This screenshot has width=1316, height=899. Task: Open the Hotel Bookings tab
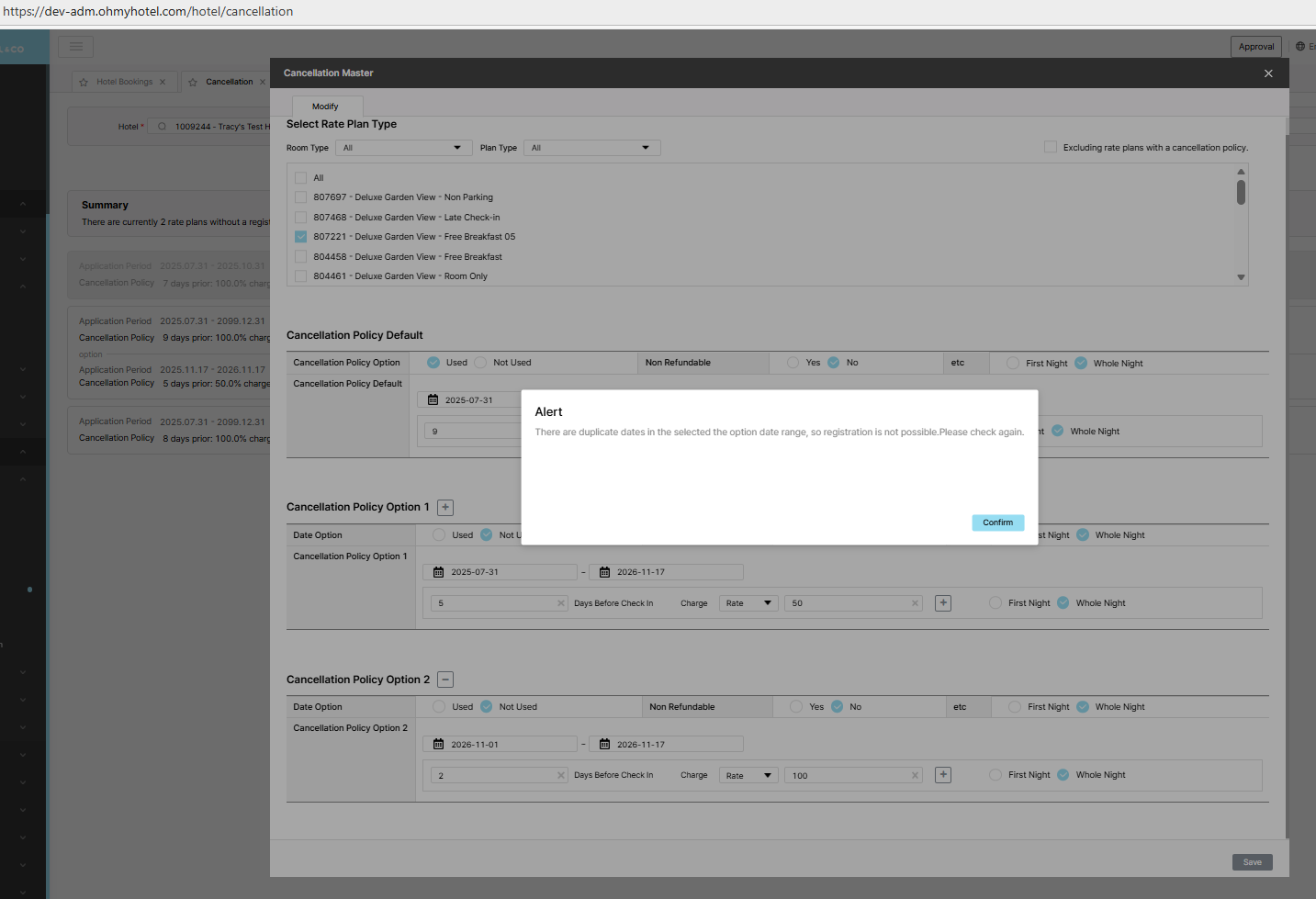click(x=125, y=82)
